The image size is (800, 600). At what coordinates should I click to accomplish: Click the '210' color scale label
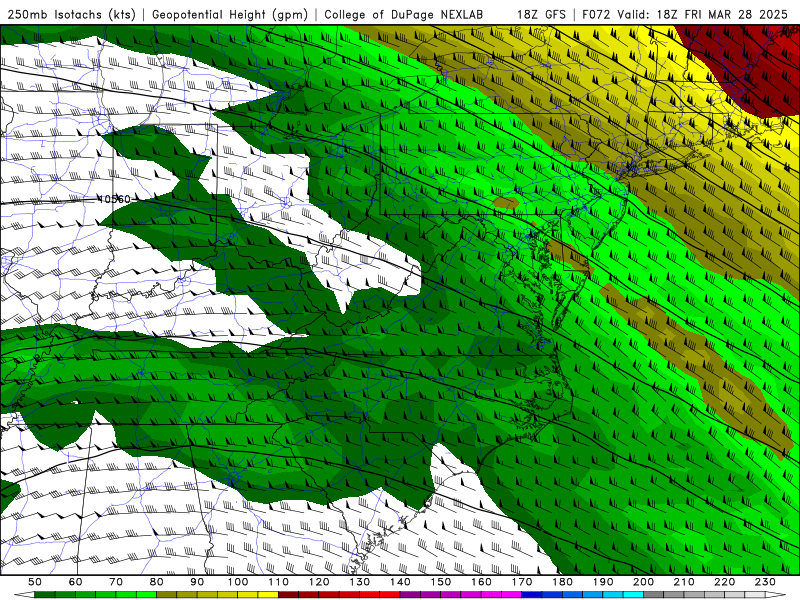tap(684, 582)
